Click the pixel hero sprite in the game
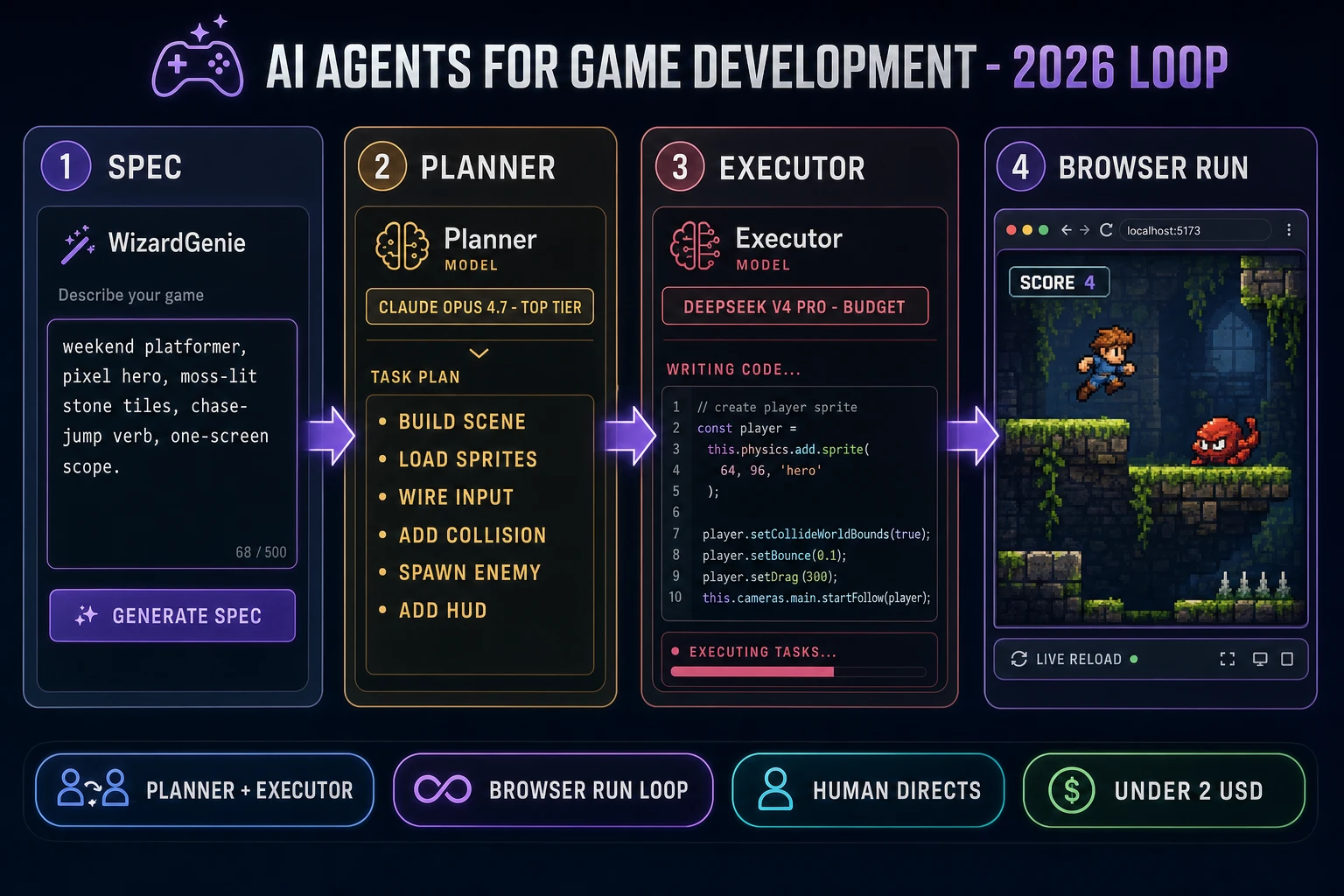 [1106, 362]
